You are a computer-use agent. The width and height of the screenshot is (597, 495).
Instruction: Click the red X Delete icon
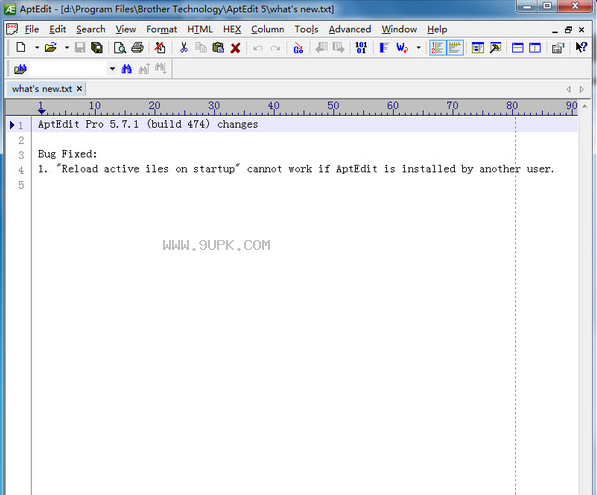click(235, 48)
